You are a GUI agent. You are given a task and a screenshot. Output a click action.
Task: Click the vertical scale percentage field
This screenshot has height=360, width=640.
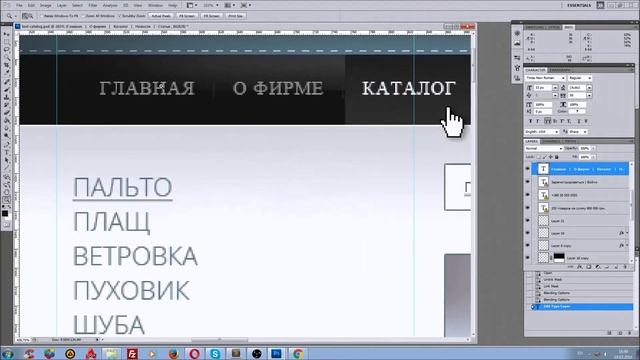tap(543, 105)
